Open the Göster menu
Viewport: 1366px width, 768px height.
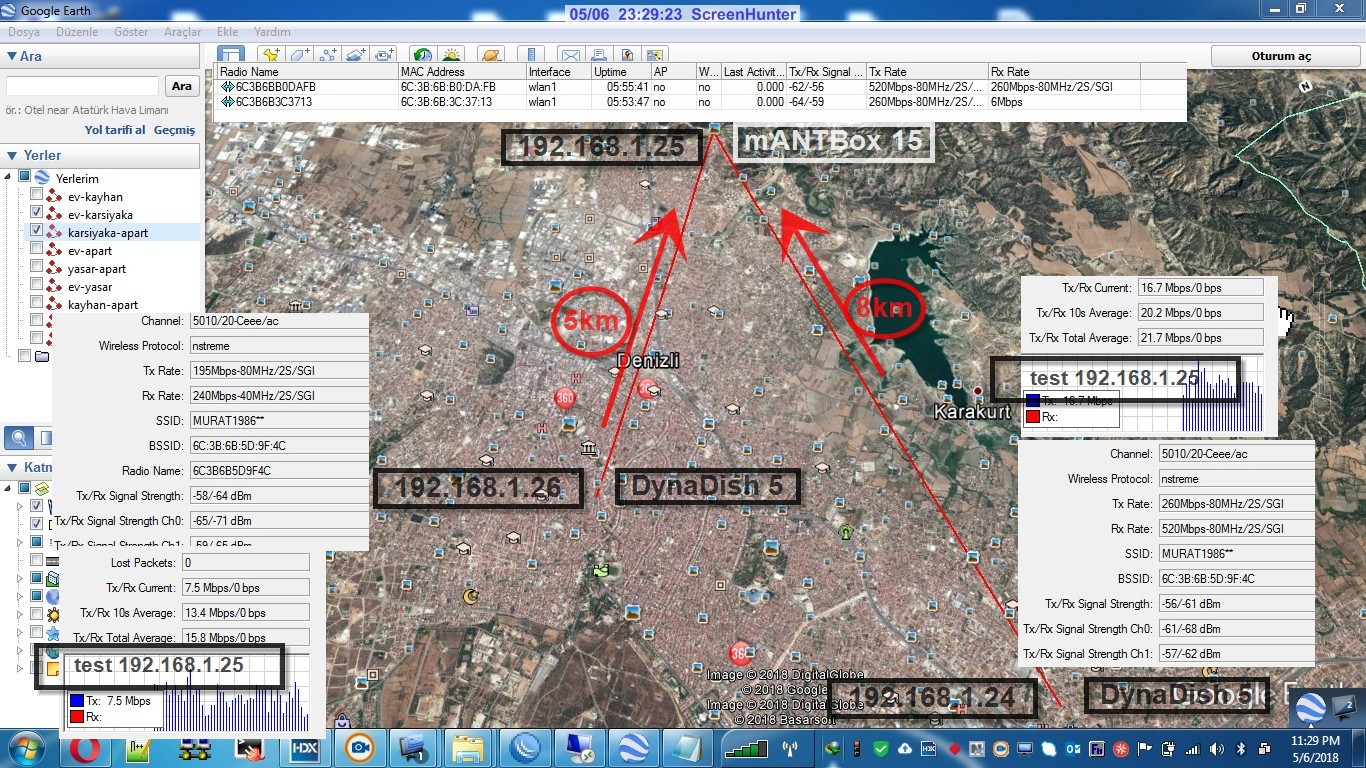(131, 32)
